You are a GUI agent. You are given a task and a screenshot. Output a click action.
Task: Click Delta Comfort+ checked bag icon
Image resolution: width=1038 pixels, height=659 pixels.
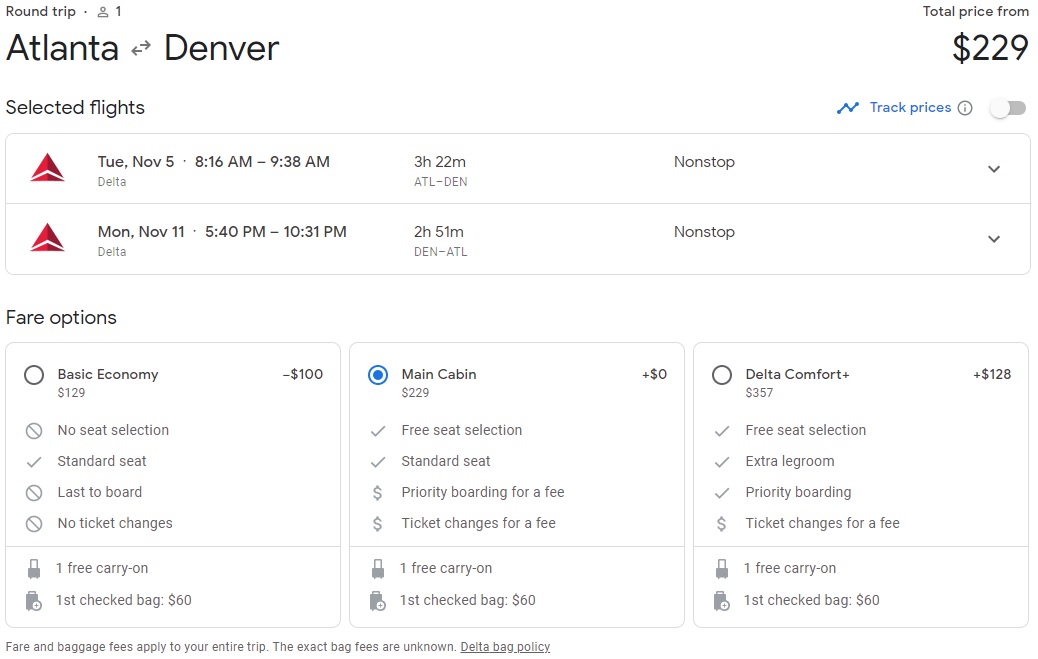click(x=722, y=601)
